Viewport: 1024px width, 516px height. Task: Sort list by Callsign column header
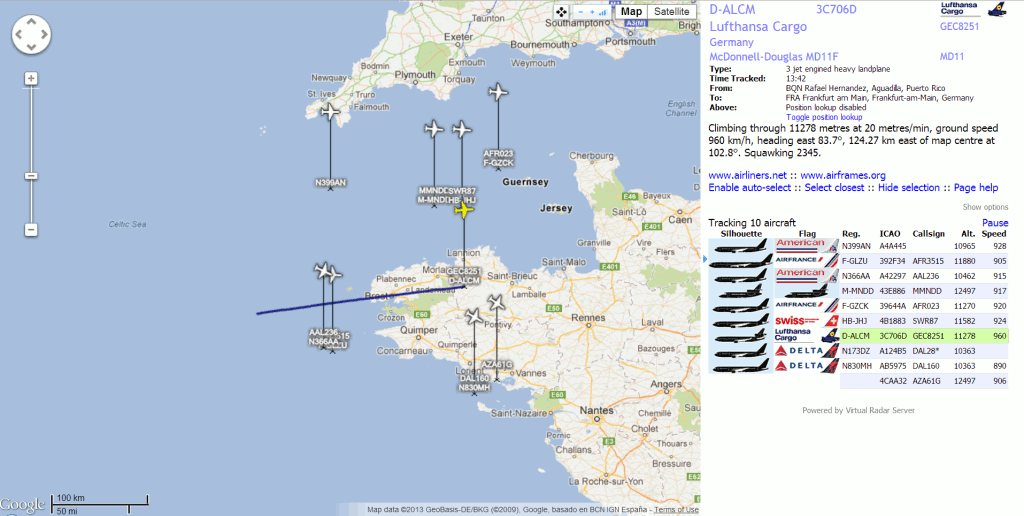click(x=928, y=233)
